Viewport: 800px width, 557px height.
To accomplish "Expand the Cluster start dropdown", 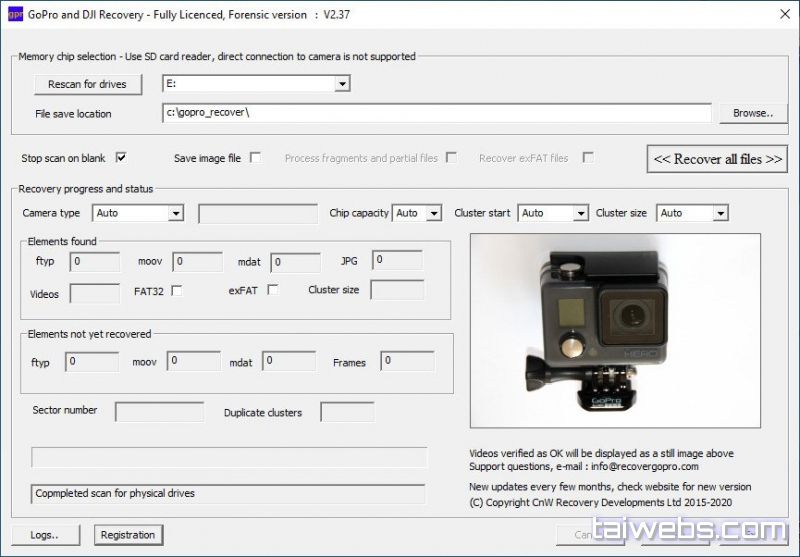I will click(580, 213).
